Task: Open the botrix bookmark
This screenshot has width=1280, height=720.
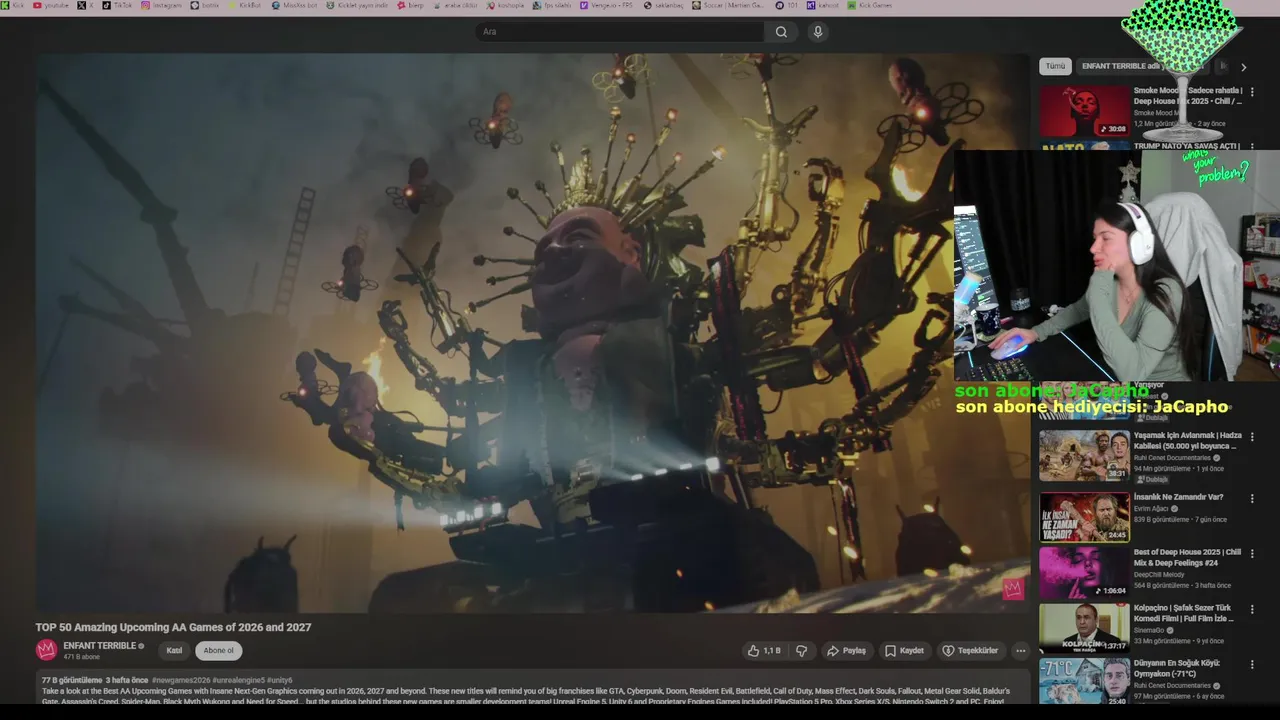Action: 206,5
